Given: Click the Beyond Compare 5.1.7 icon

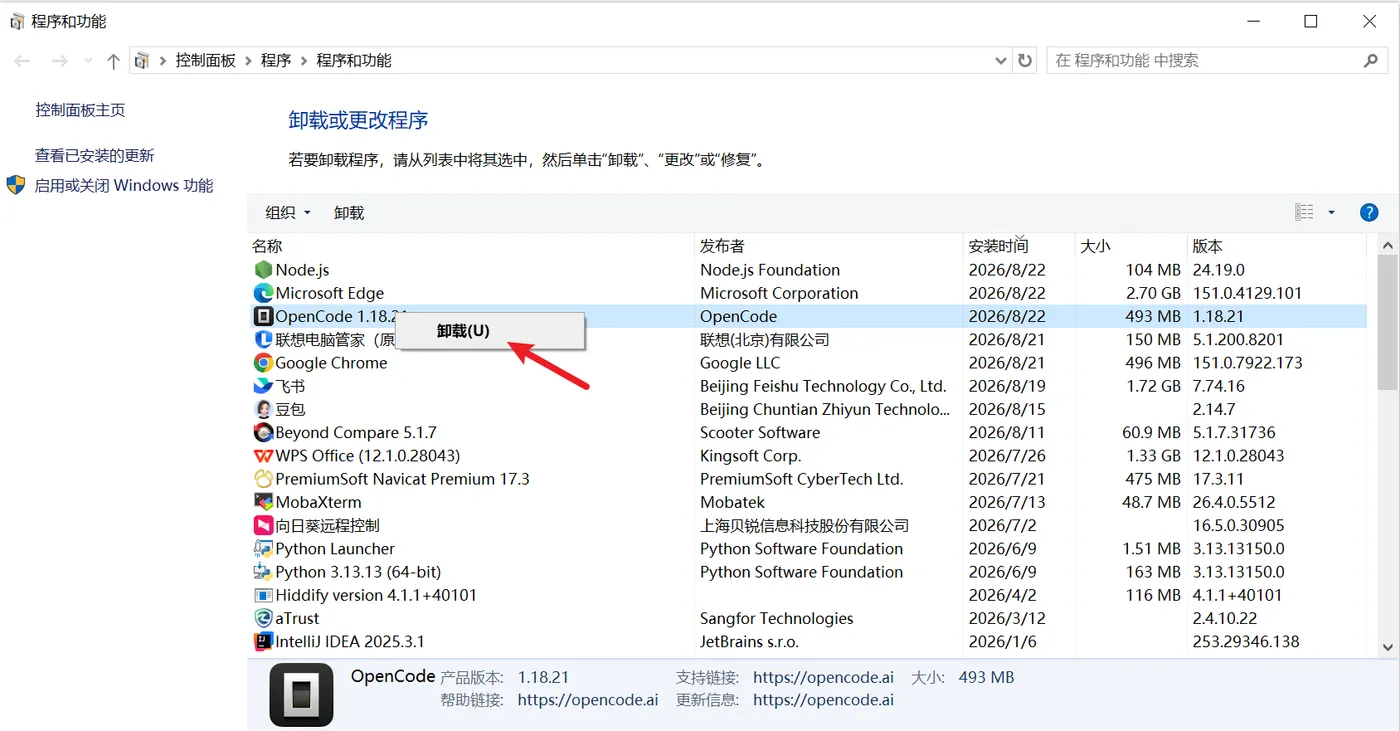Looking at the screenshot, I should pyautogui.click(x=263, y=433).
